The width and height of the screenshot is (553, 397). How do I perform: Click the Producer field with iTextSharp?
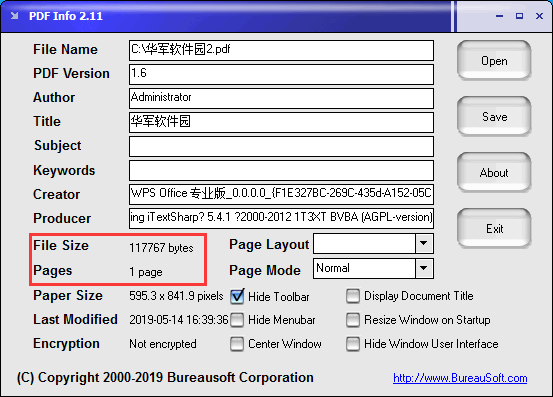point(281,218)
